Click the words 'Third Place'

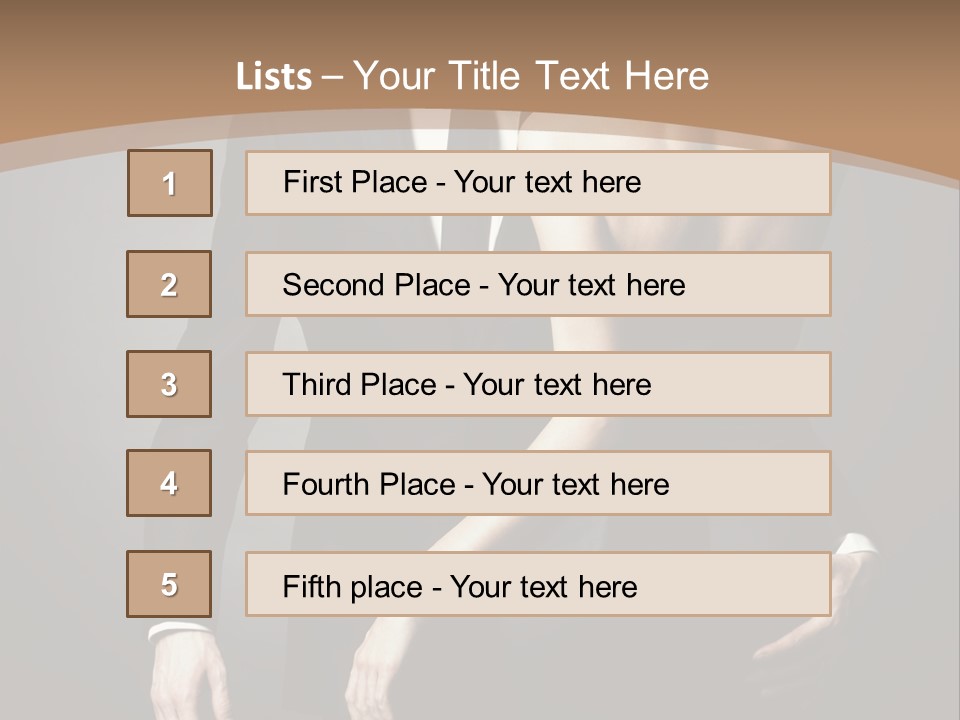point(360,384)
